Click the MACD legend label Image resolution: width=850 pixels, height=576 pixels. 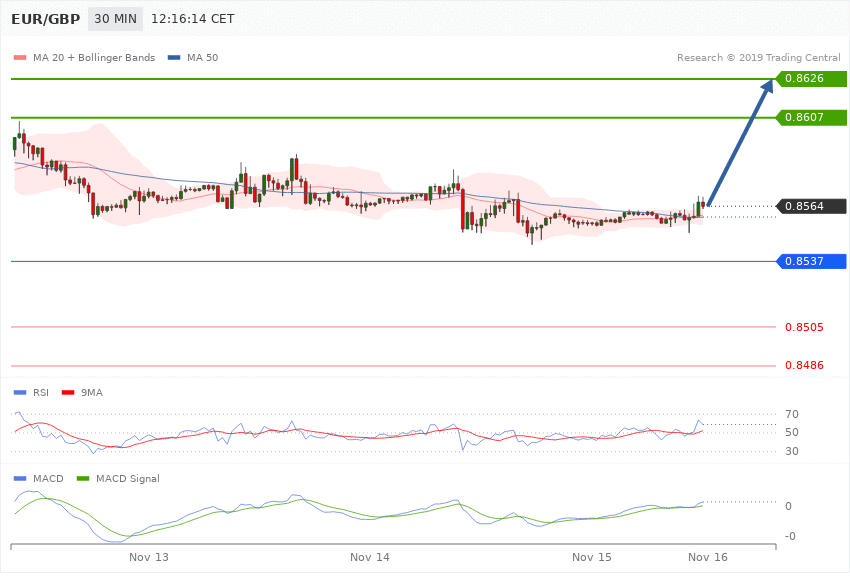(48, 479)
